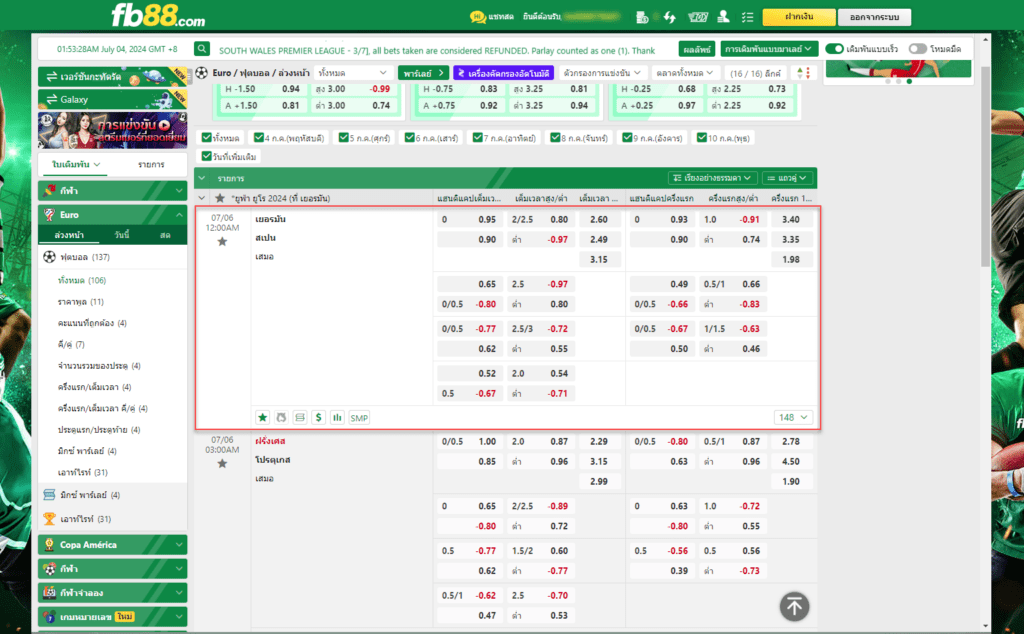Select ราคาพูล (11) in sidebar
The width and height of the screenshot is (1024, 634).
click(x=80, y=302)
